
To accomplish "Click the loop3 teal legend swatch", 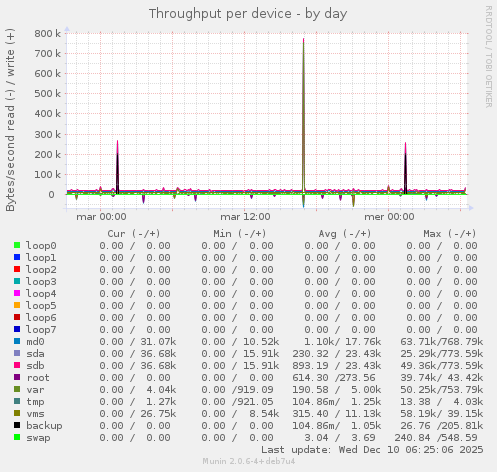I will pyautogui.click(x=17, y=281).
